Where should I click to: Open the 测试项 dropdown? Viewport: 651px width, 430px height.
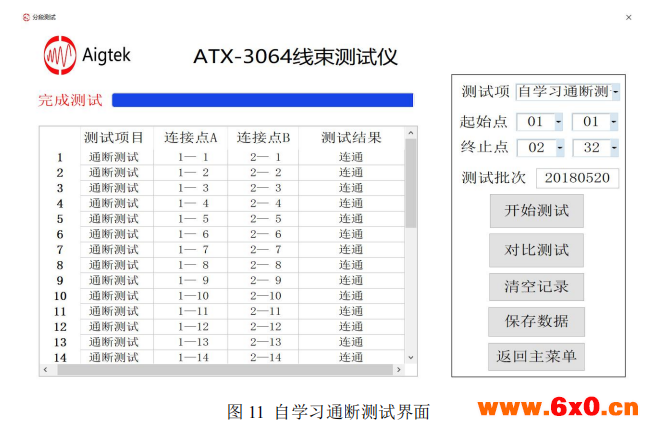click(x=615, y=92)
